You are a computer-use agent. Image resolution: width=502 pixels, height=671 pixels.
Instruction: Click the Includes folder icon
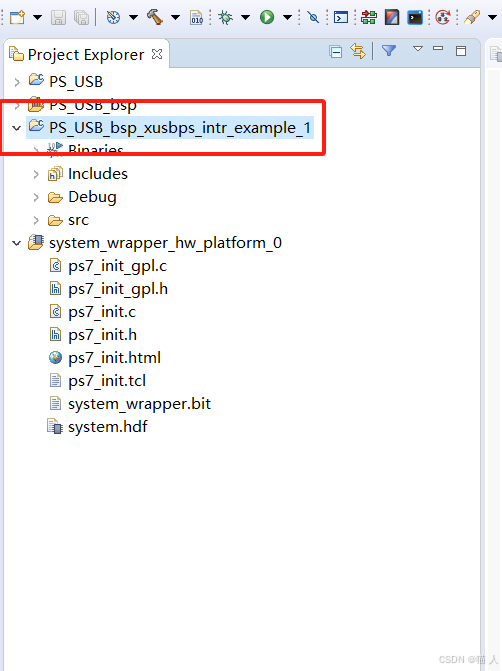click(x=55, y=174)
